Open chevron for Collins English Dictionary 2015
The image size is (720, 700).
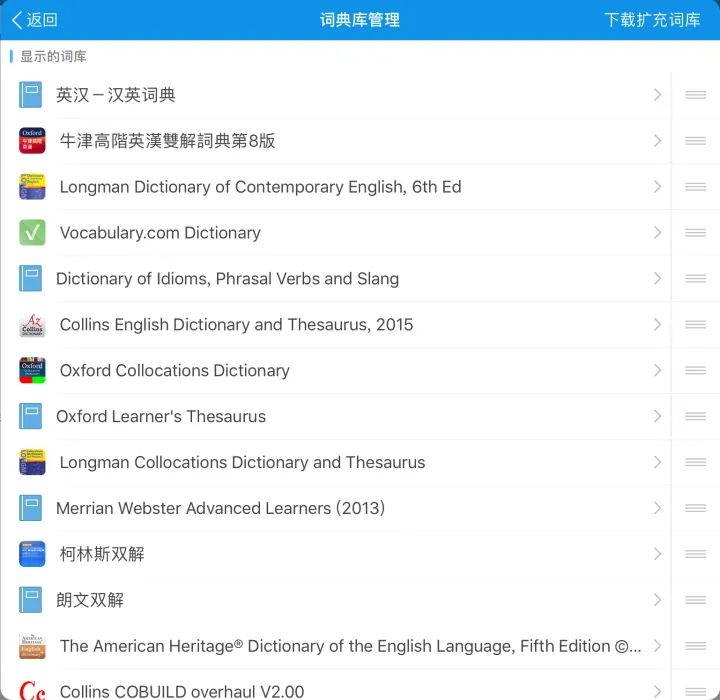(658, 324)
